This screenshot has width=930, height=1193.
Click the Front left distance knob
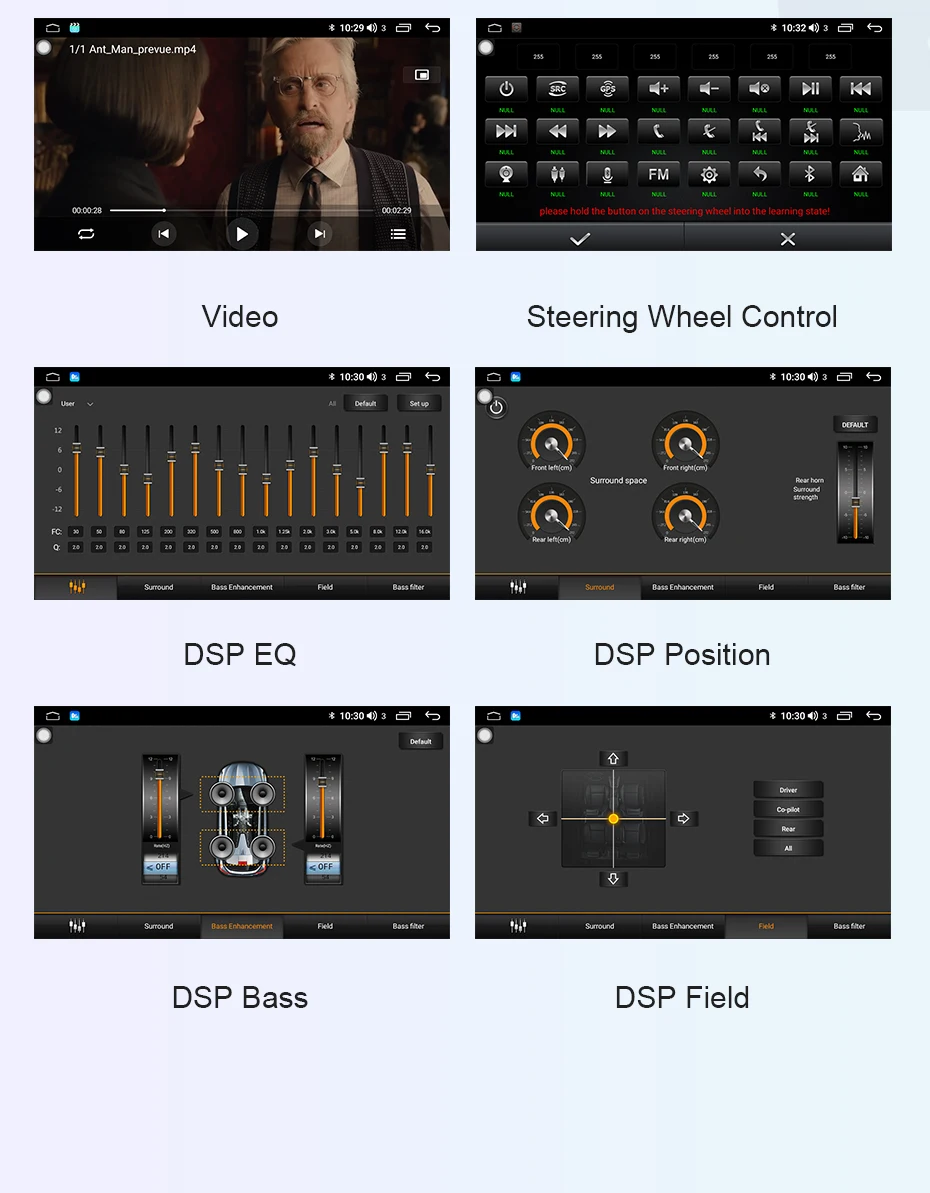click(x=552, y=442)
